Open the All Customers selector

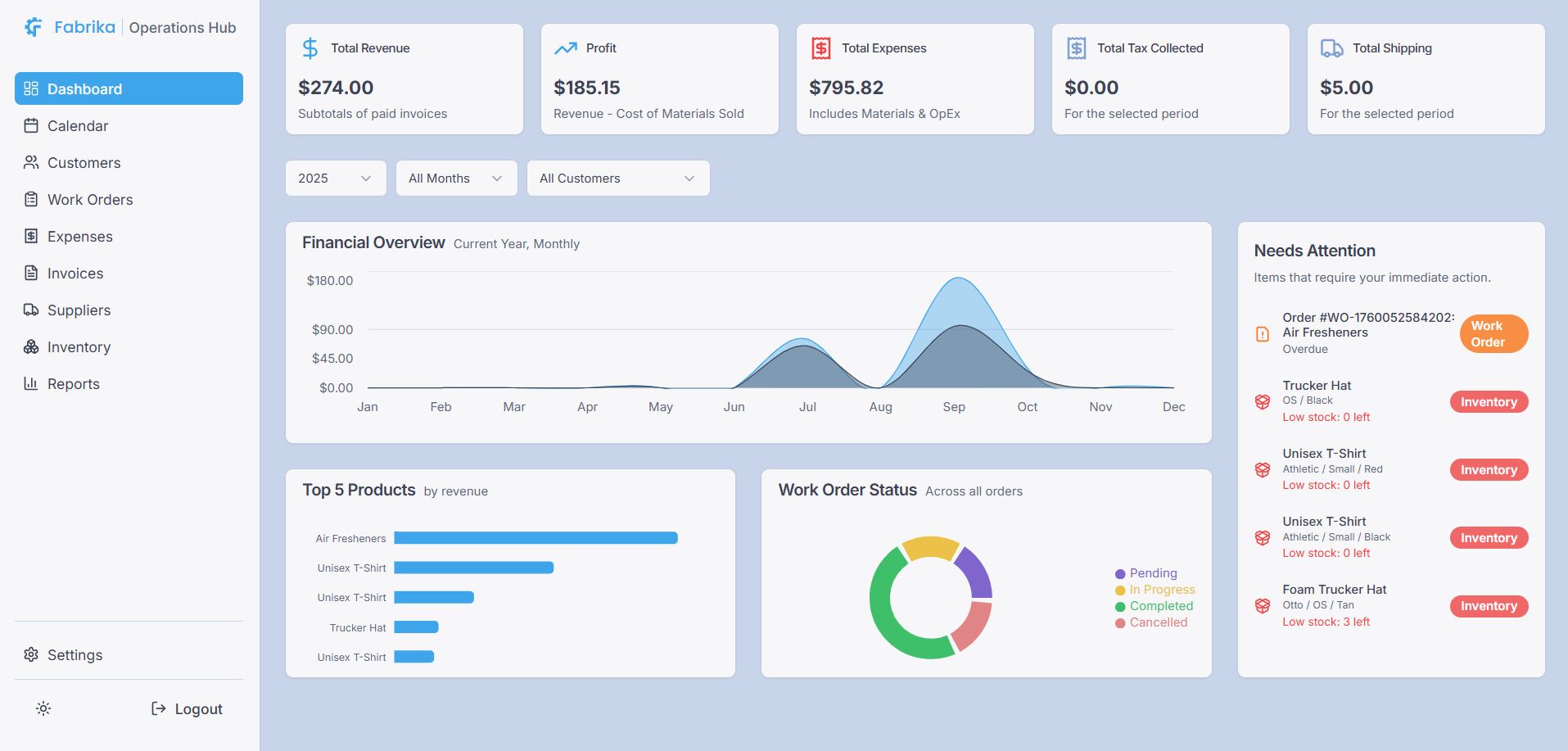[617, 178]
